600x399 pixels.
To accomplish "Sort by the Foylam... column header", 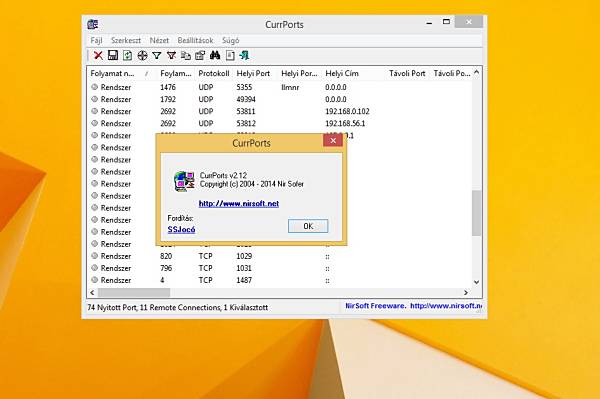I will point(176,73).
